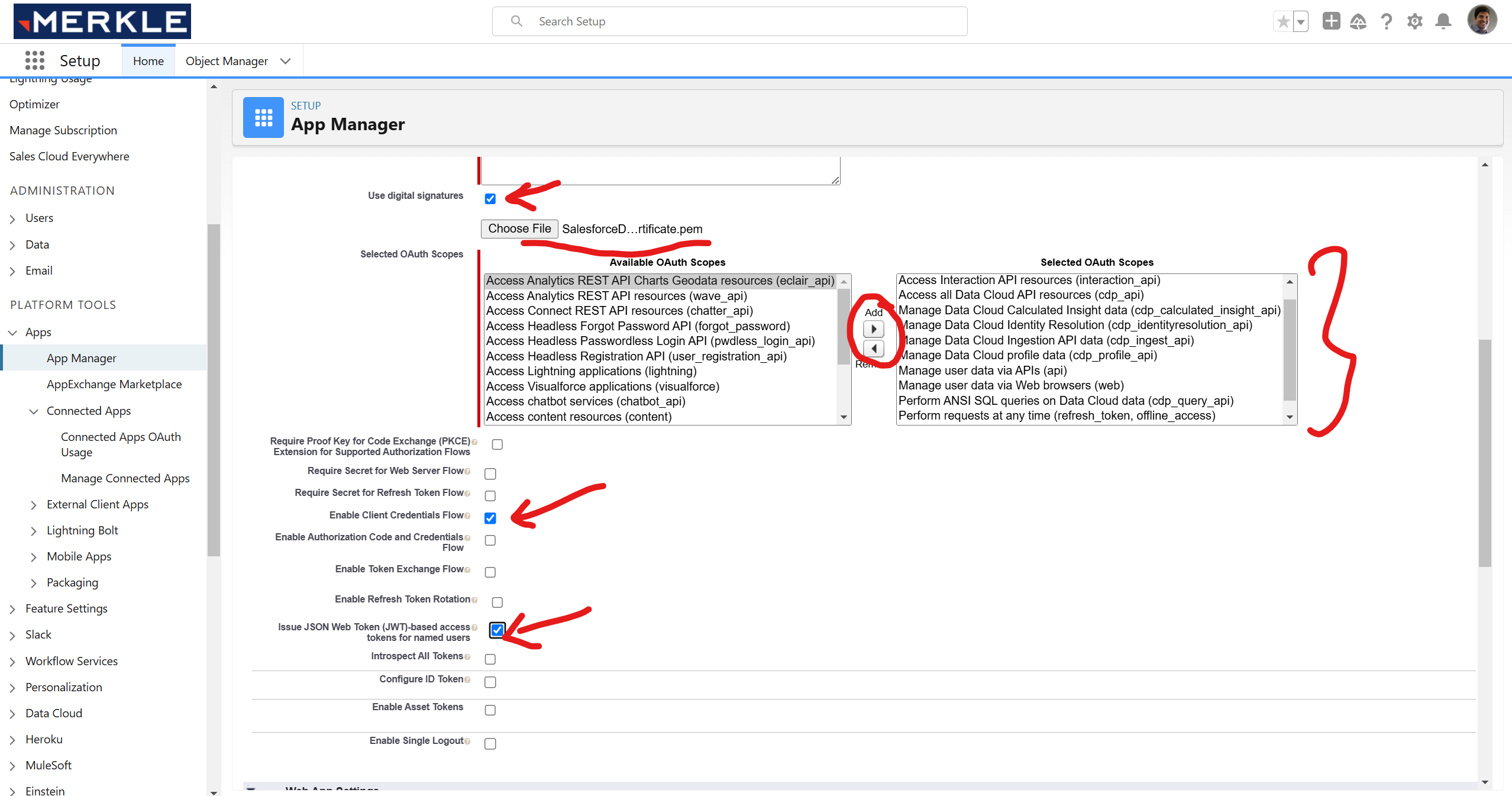This screenshot has width=1512, height=796.
Task: Check Enable Authorization Code and Credentials Flow
Action: [x=490, y=540]
